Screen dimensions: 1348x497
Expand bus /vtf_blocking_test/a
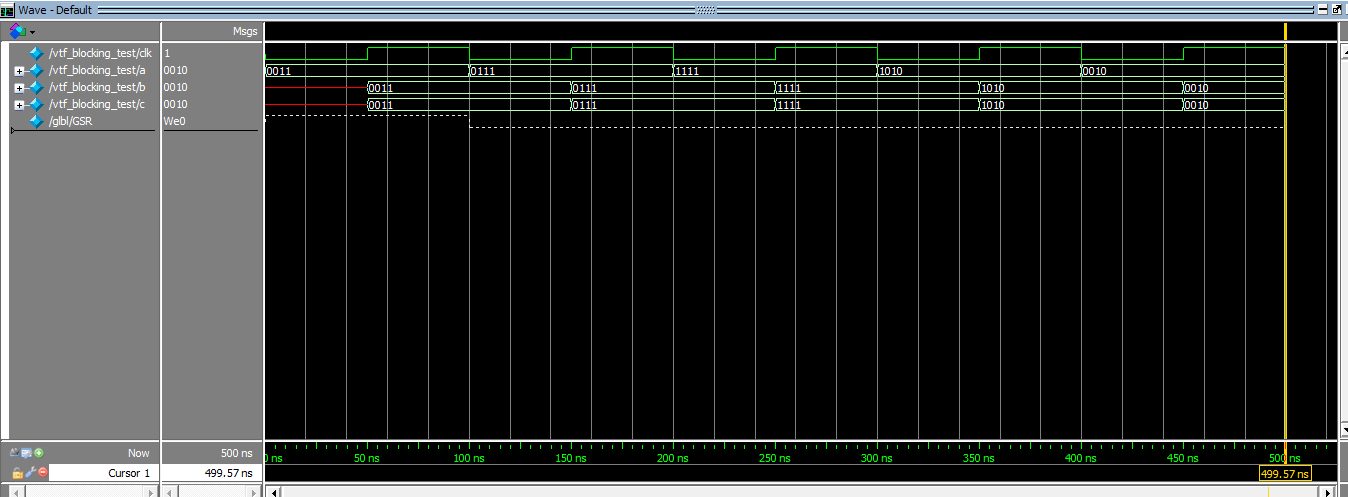point(19,71)
